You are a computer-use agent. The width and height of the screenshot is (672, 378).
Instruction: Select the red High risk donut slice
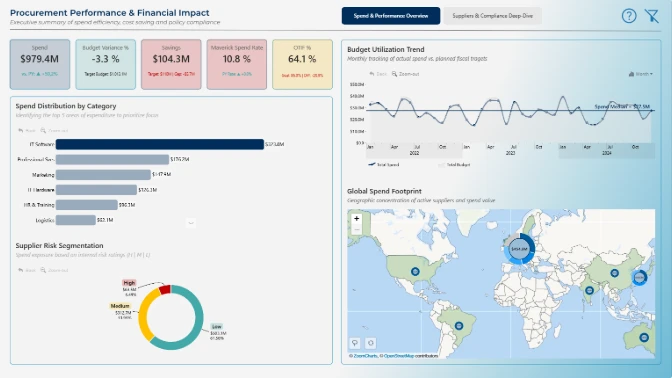(165, 290)
